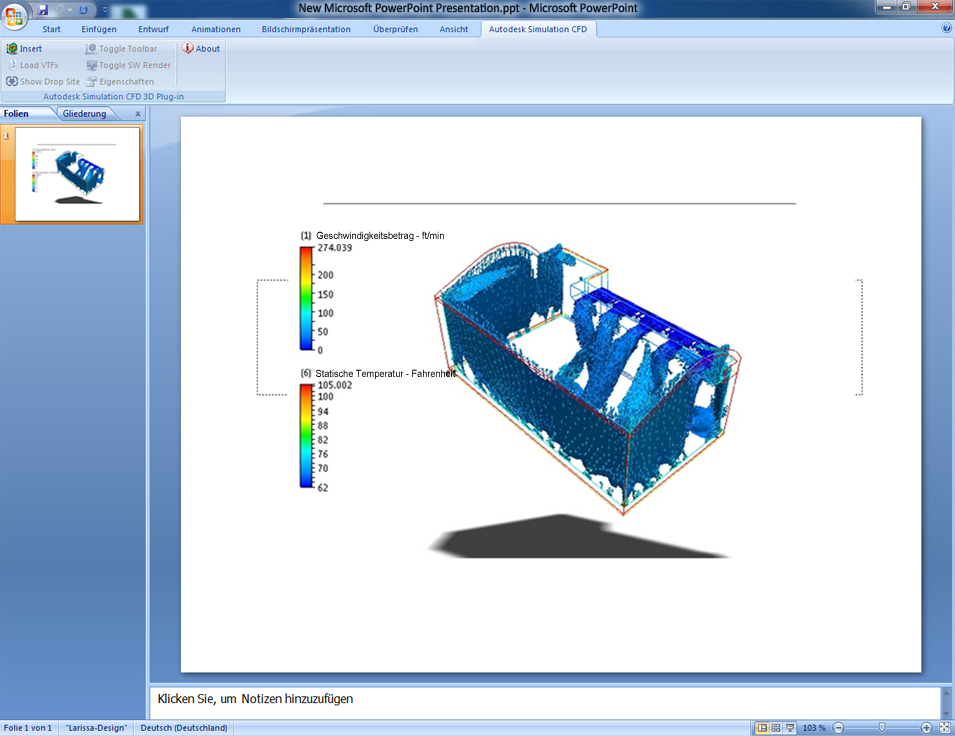Save the presentation via Quick Access

(43, 9)
